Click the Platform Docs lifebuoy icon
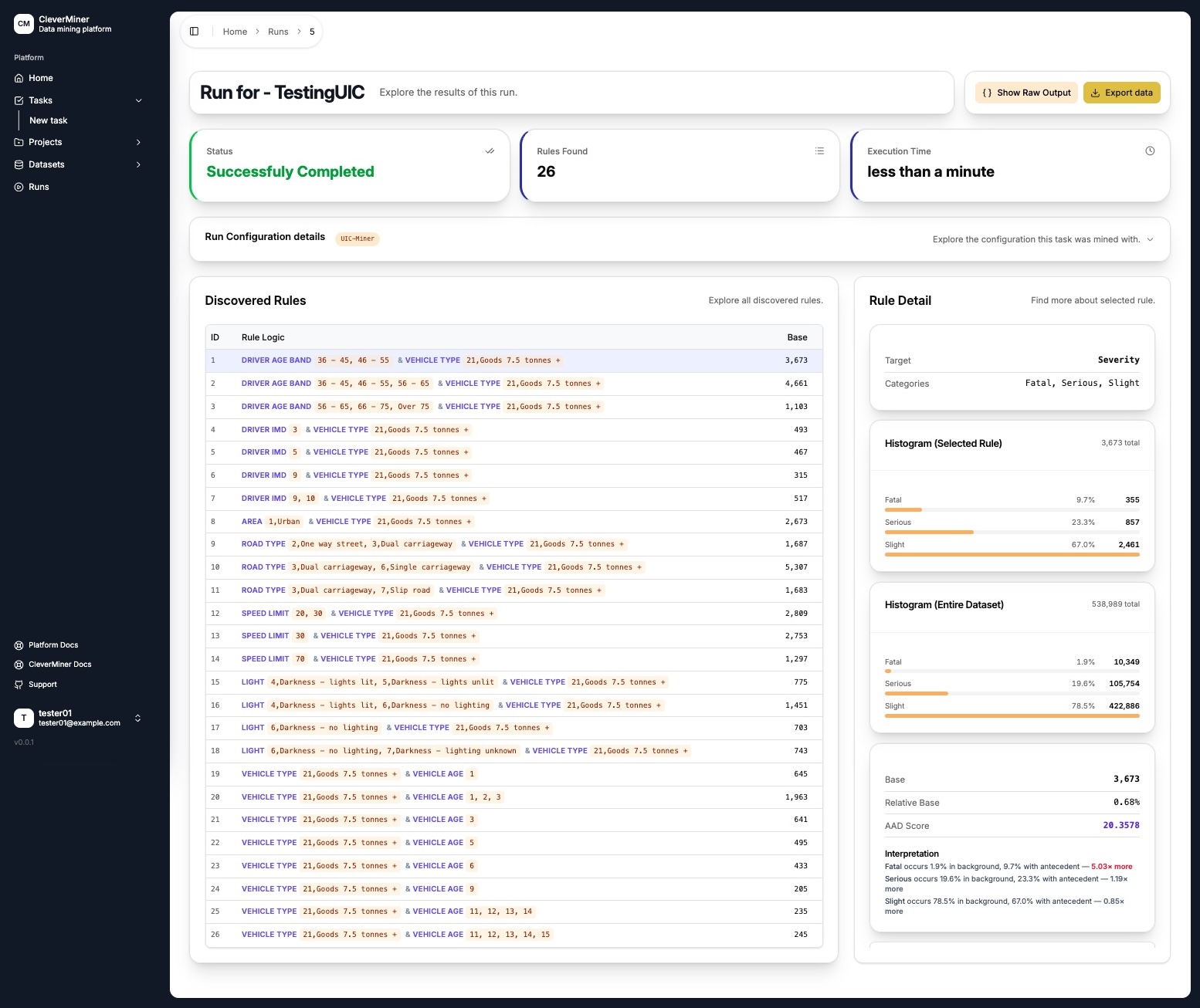 pos(19,645)
